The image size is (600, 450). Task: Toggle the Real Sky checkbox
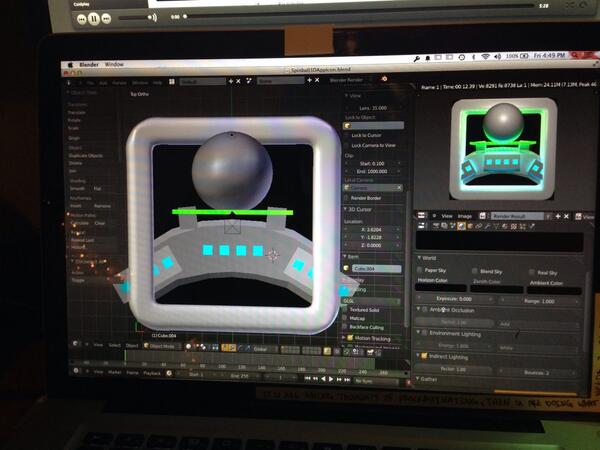click(532, 272)
